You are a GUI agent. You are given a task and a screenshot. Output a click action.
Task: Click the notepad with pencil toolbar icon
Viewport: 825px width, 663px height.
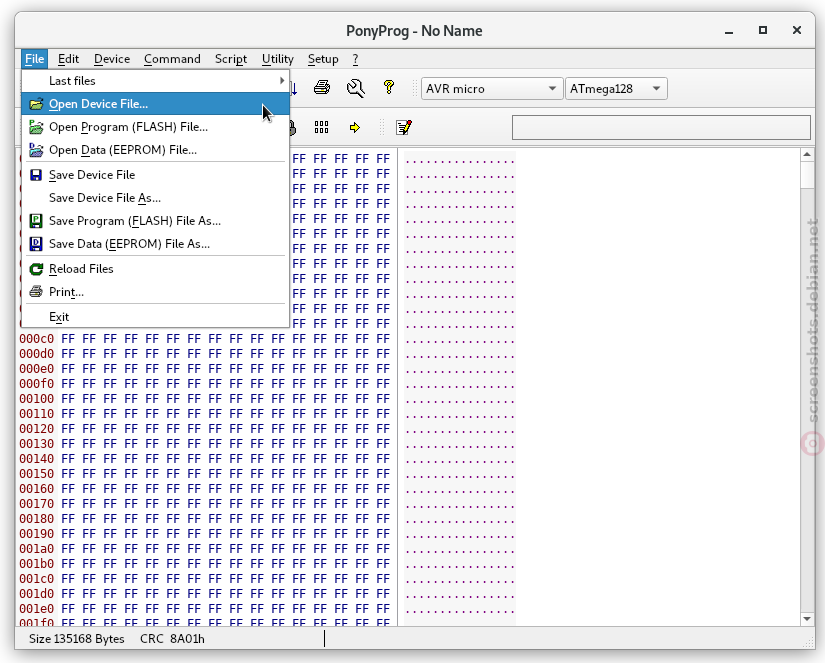click(404, 127)
